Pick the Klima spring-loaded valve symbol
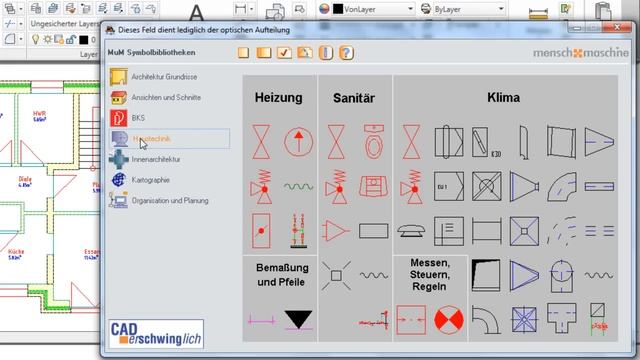640x360 pixels. pos(411,187)
